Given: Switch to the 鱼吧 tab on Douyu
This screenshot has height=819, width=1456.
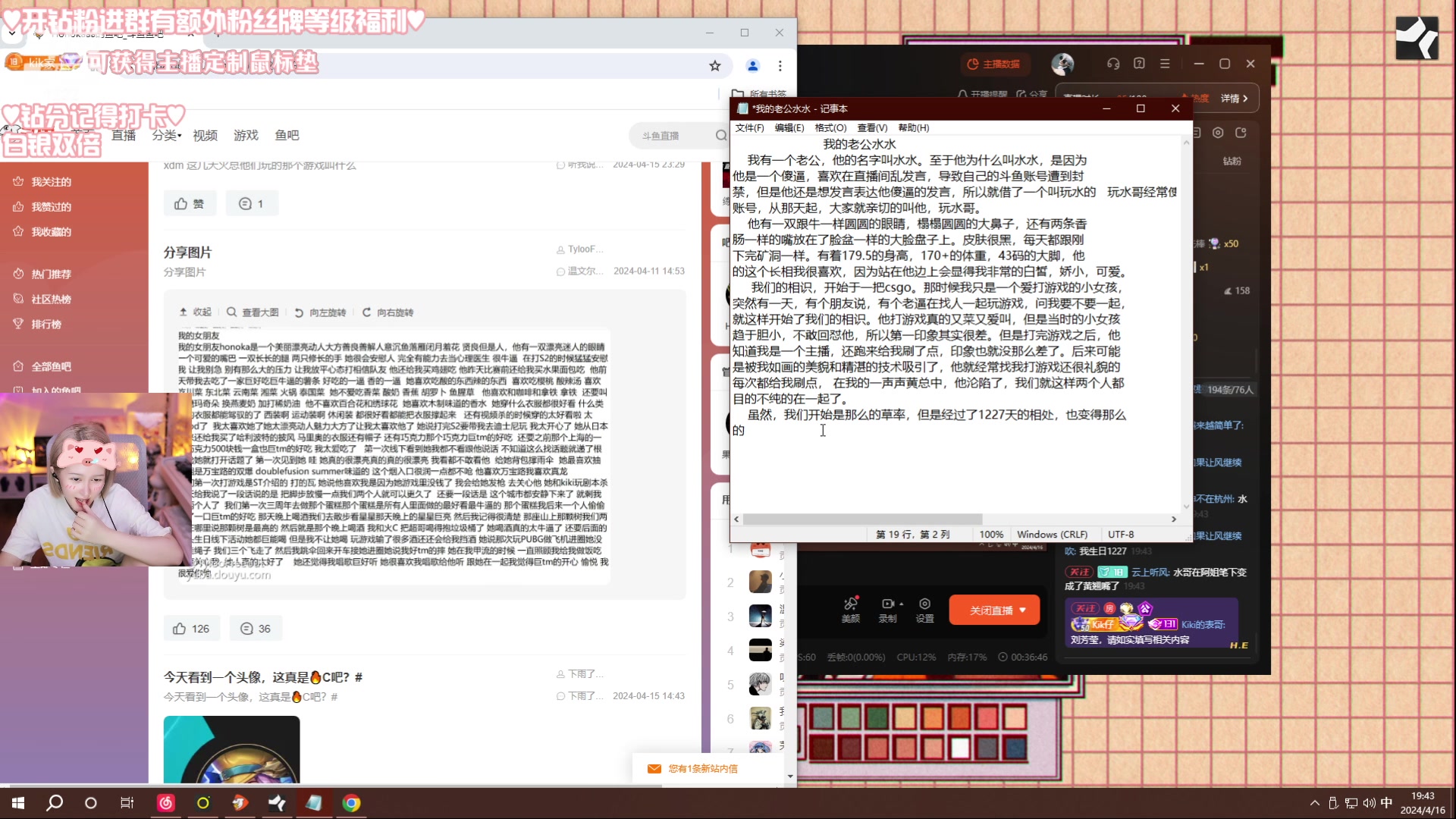Looking at the screenshot, I should 287,135.
